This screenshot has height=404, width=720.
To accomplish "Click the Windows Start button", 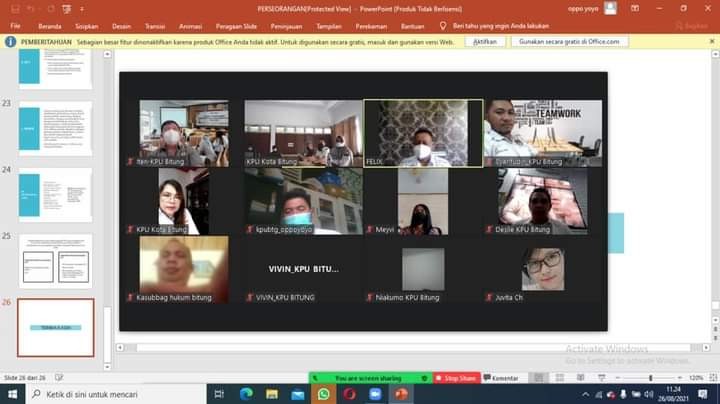I will pos(10,394).
